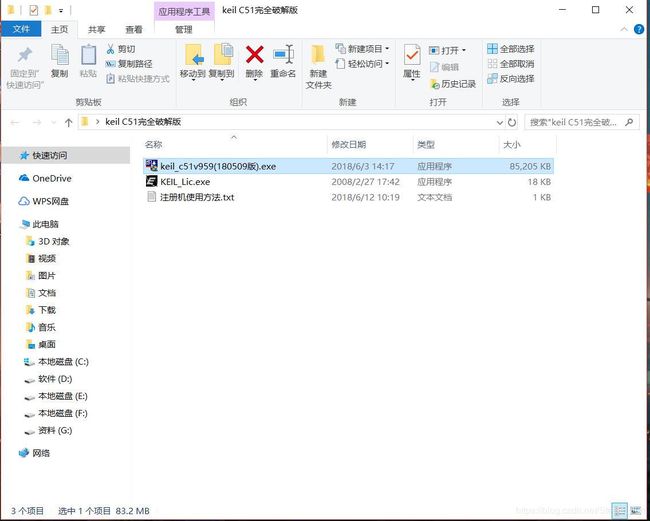Select keil_c51v959(180509版).exe file
Viewport: 650px width, 521px height.
point(348,166)
